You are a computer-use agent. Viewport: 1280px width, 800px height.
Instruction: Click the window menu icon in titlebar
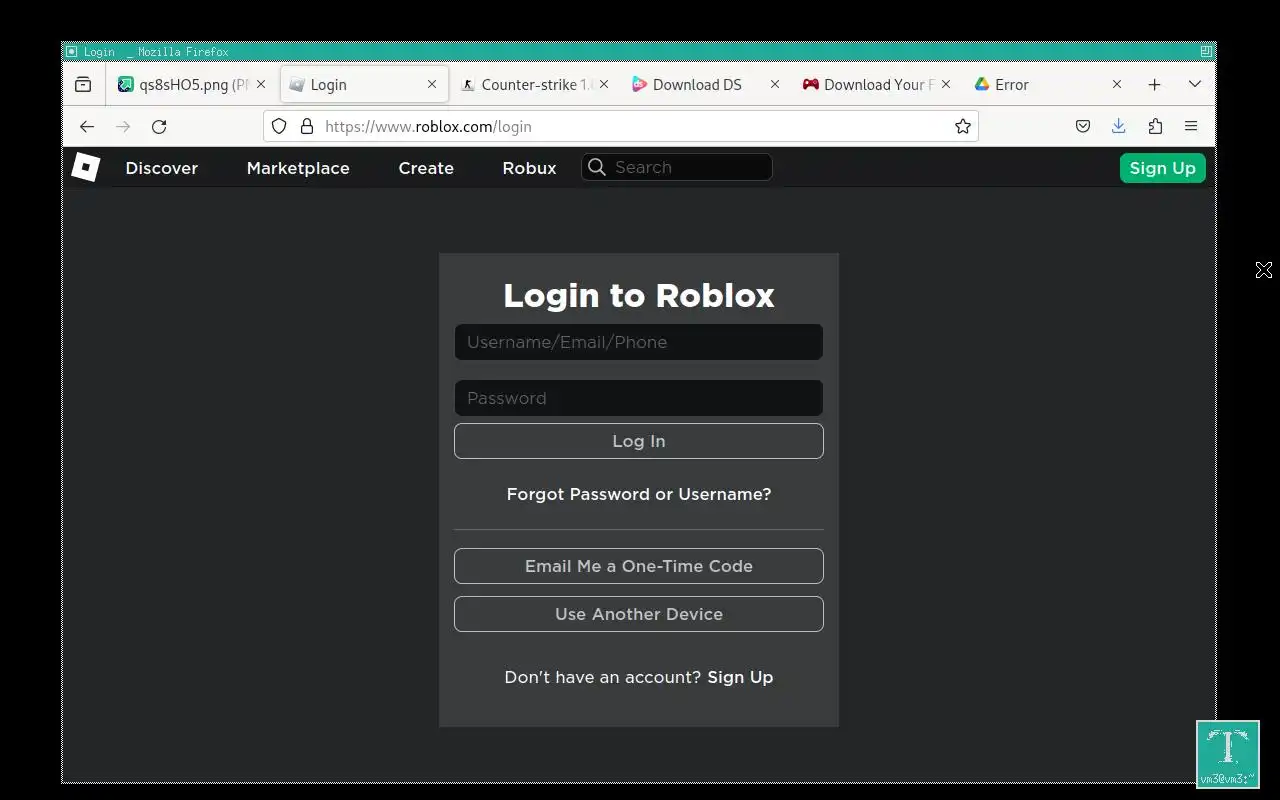coord(71,51)
